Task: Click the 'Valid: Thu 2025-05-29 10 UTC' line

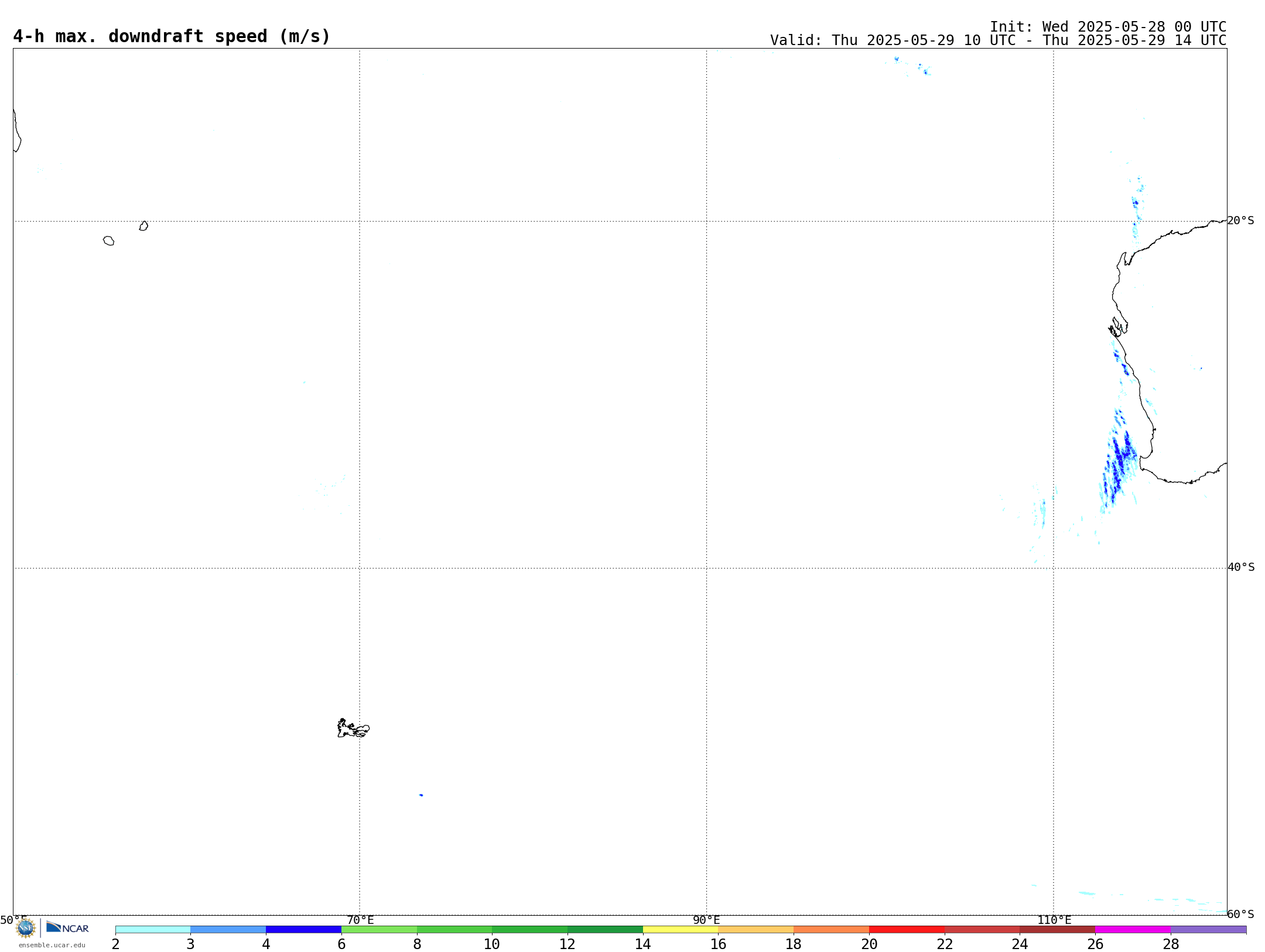Action: coord(998,40)
